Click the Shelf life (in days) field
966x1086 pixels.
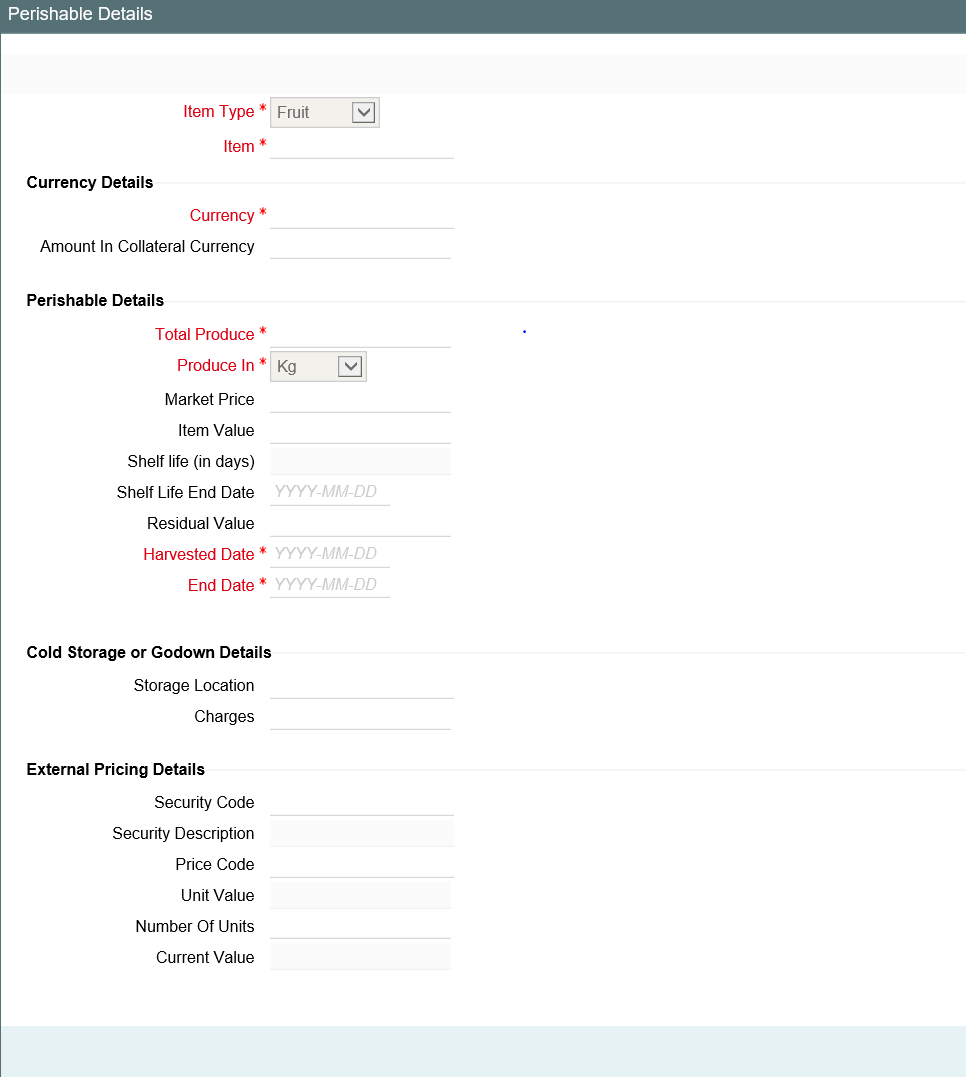pyautogui.click(x=360, y=461)
